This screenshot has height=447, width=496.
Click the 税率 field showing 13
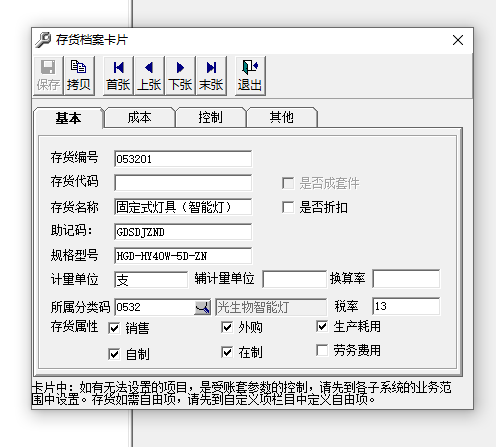point(406,306)
